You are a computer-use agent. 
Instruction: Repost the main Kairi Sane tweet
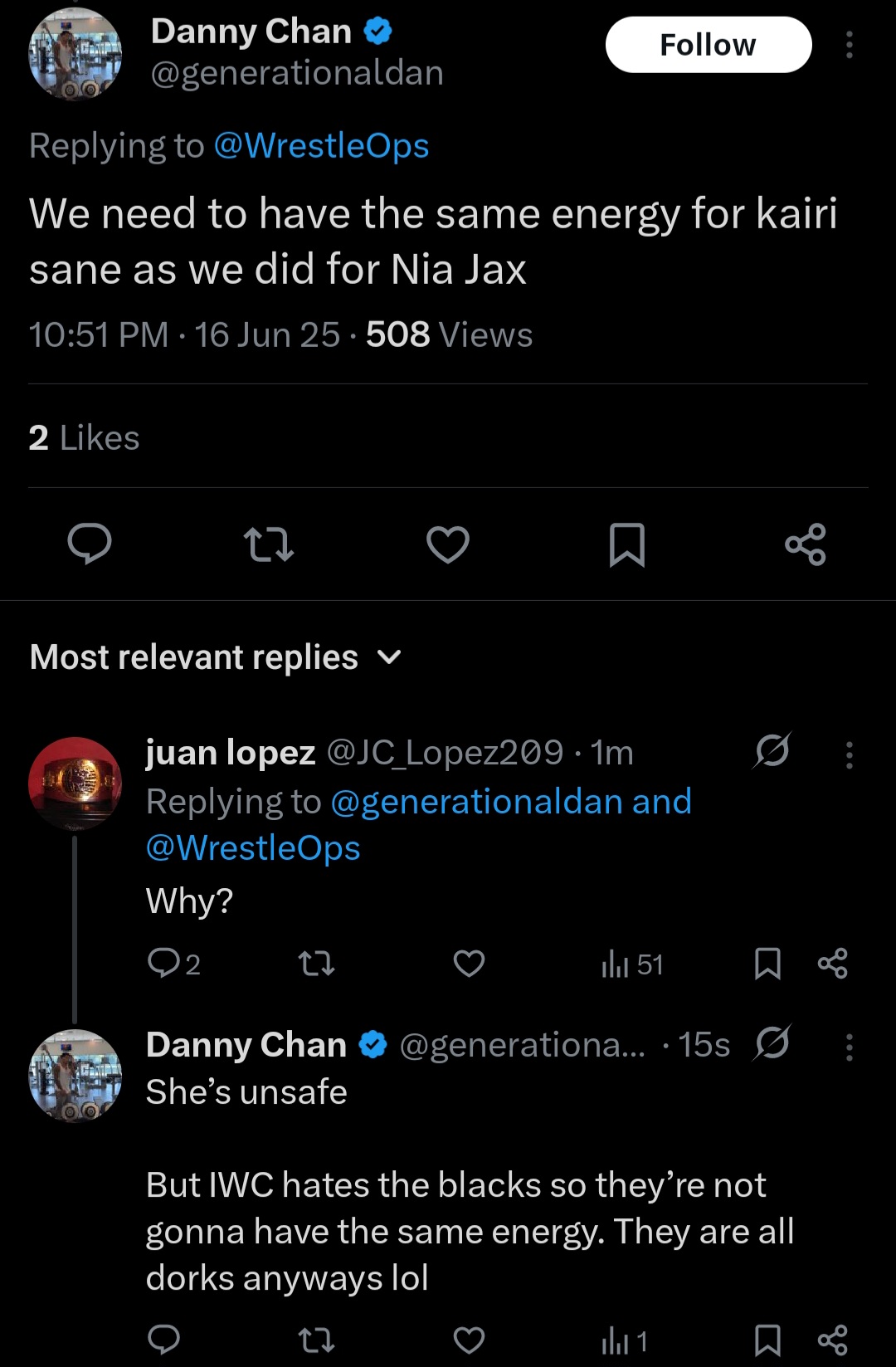pos(269,544)
